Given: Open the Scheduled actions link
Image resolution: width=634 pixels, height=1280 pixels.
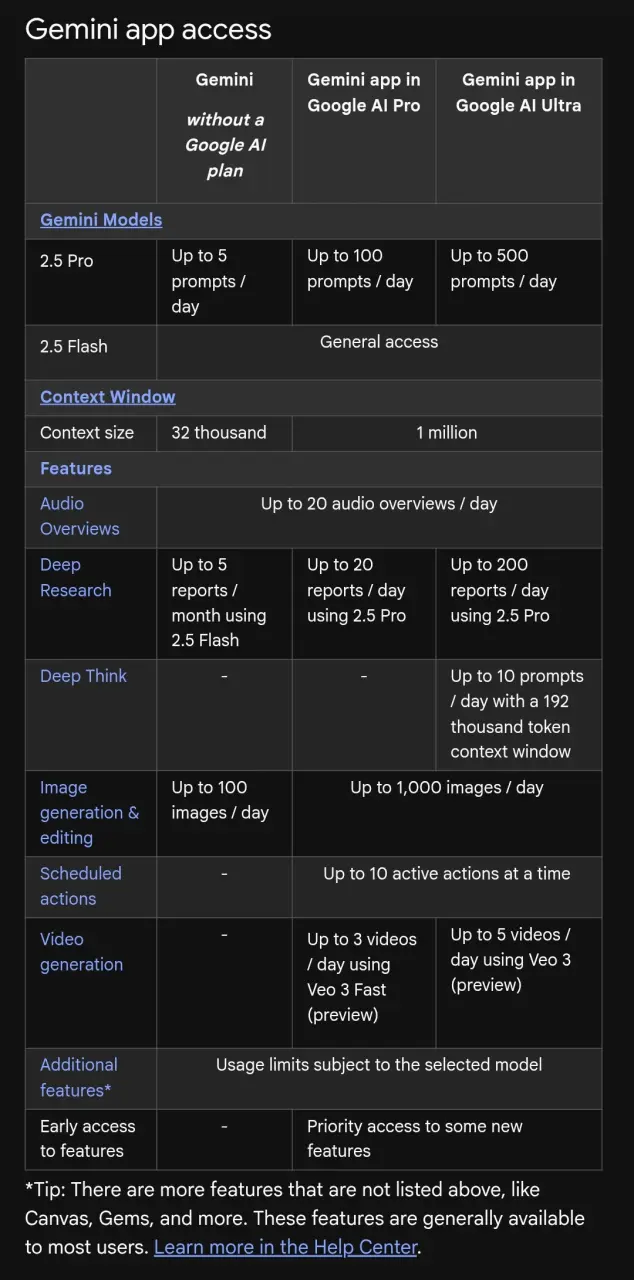Looking at the screenshot, I should [81, 886].
